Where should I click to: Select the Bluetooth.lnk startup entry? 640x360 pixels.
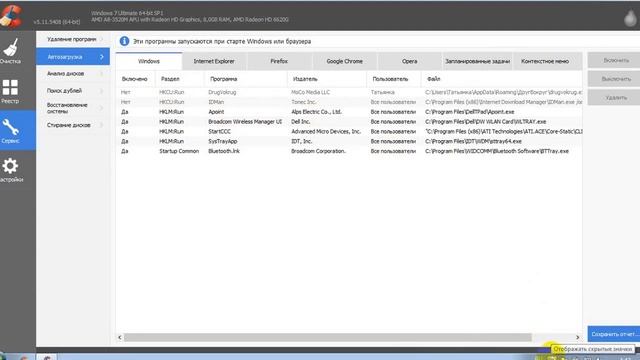point(349,151)
